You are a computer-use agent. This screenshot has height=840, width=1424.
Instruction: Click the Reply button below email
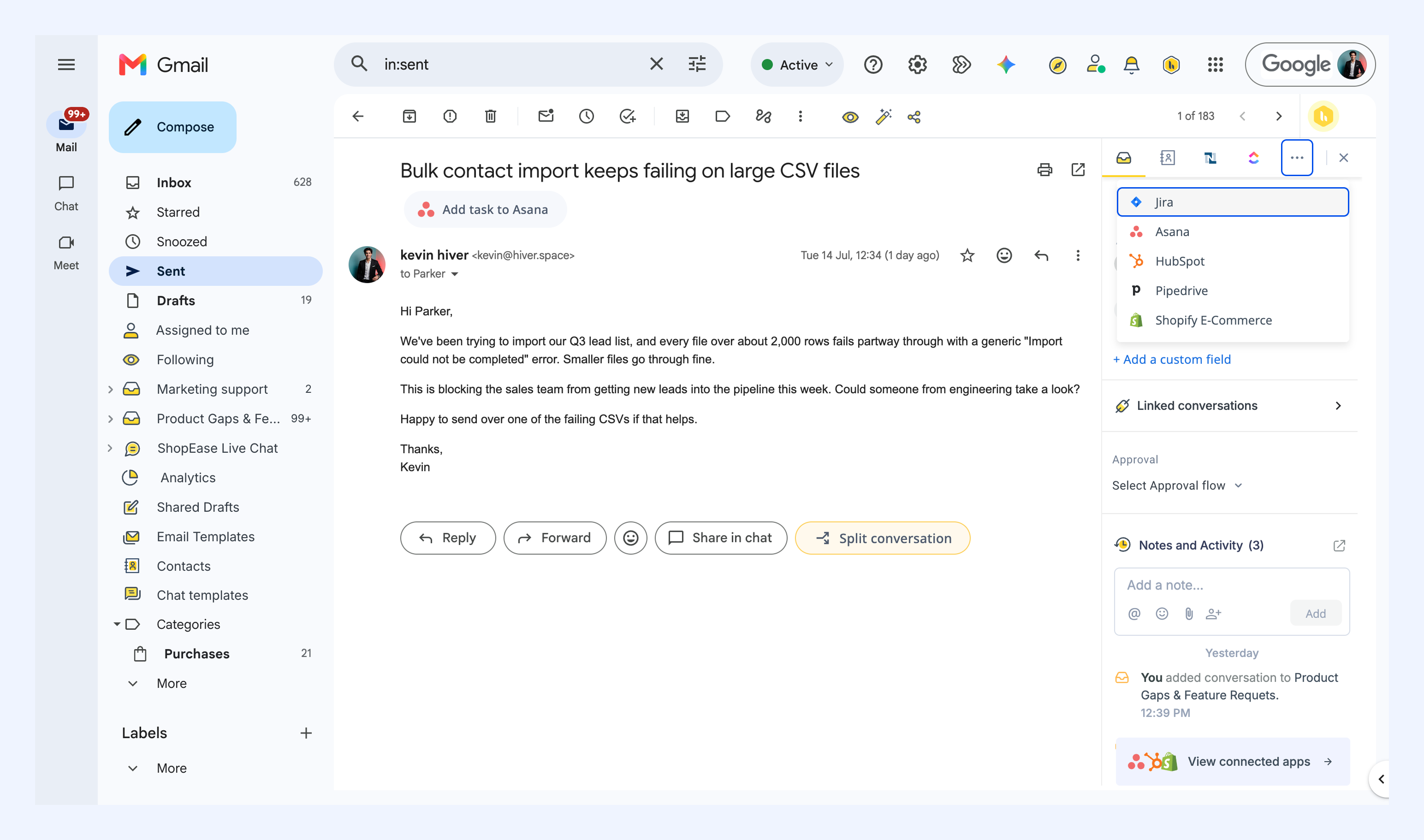448,538
